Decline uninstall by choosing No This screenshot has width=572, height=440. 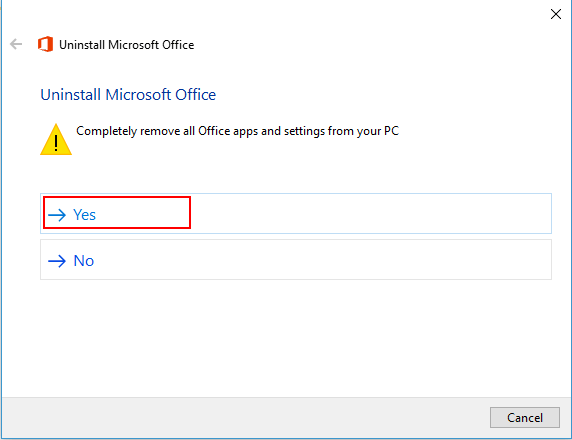pyautogui.click(x=296, y=260)
